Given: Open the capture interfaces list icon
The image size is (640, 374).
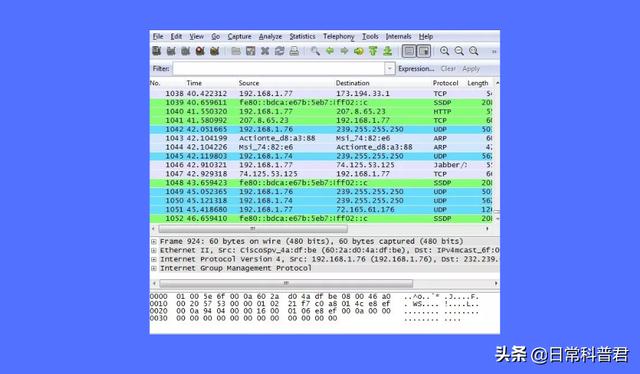Looking at the screenshot, I should tap(156, 51).
